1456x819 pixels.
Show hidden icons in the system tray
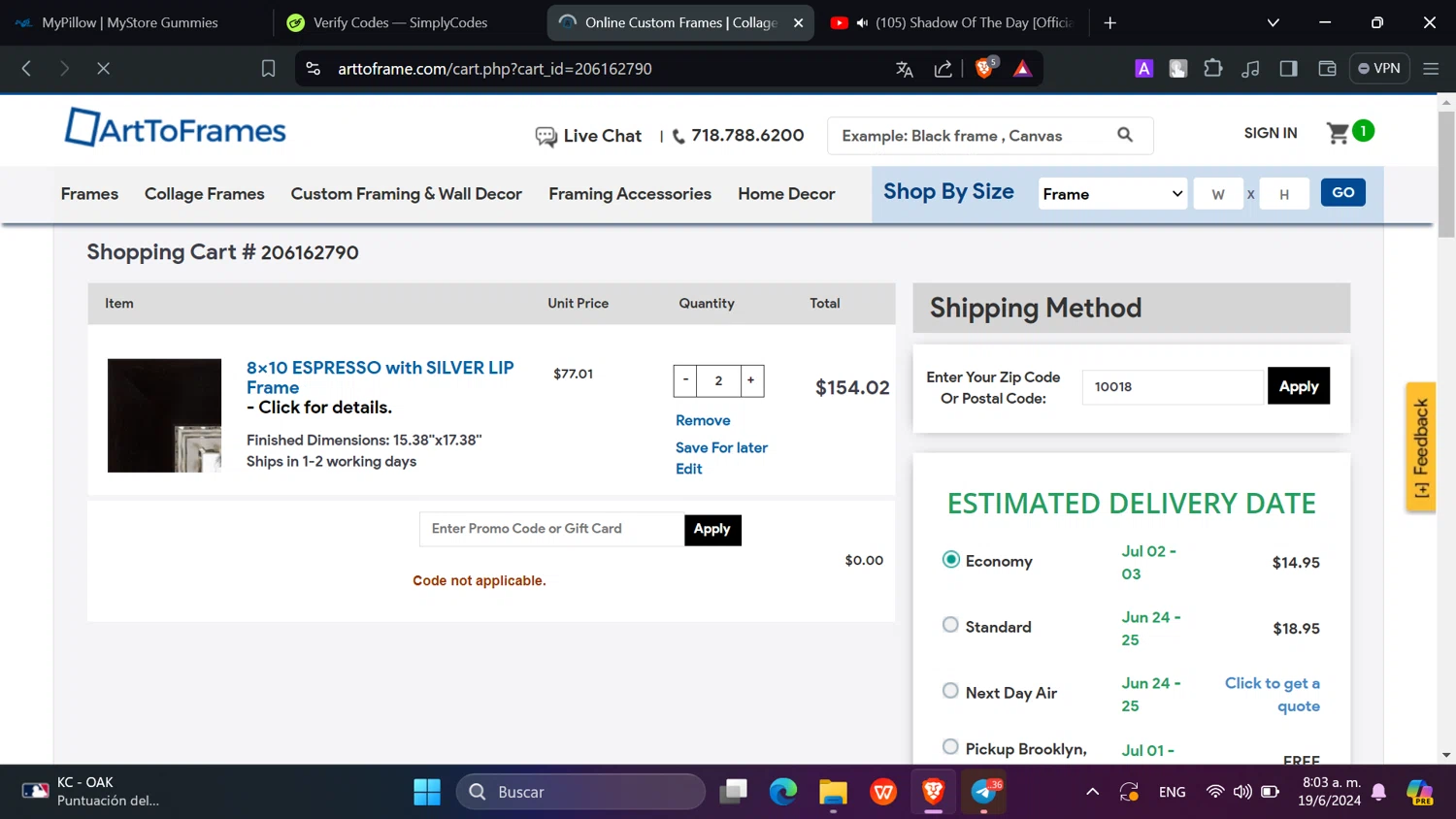tap(1092, 792)
